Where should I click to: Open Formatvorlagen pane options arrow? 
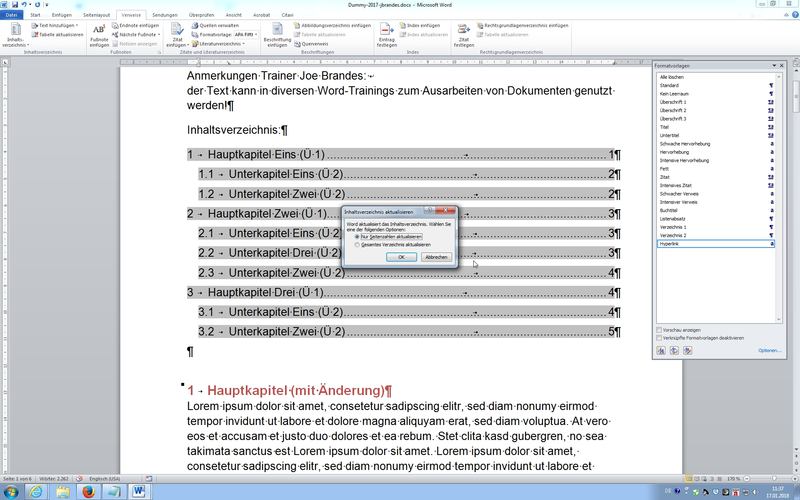pyautogui.click(x=774, y=66)
